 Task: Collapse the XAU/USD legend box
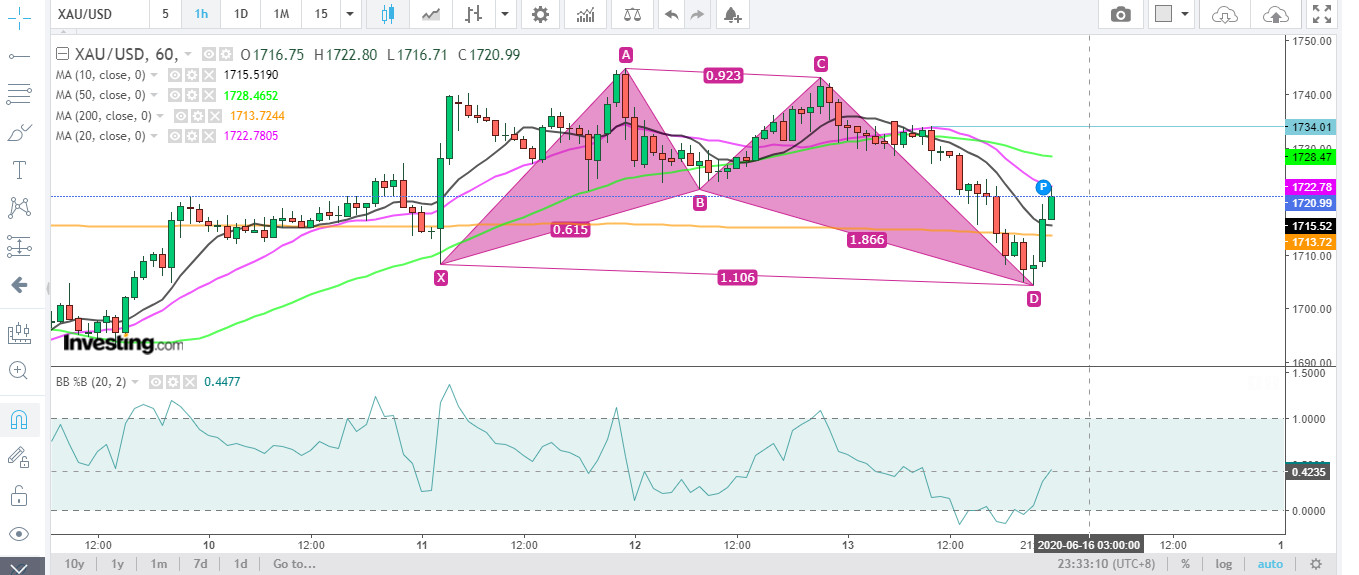tap(64, 54)
